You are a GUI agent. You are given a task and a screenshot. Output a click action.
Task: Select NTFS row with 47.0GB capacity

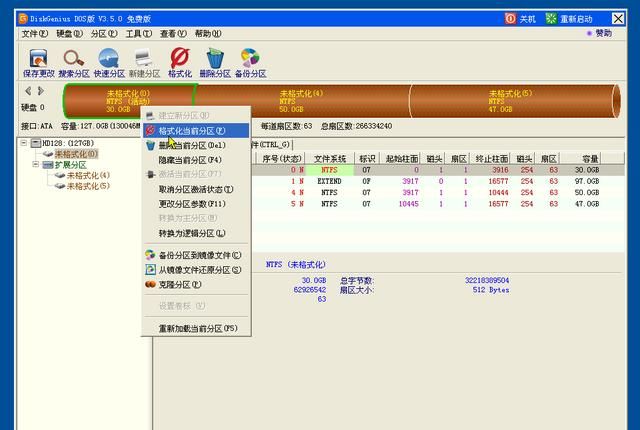pyautogui.click(x=438, y=204)
